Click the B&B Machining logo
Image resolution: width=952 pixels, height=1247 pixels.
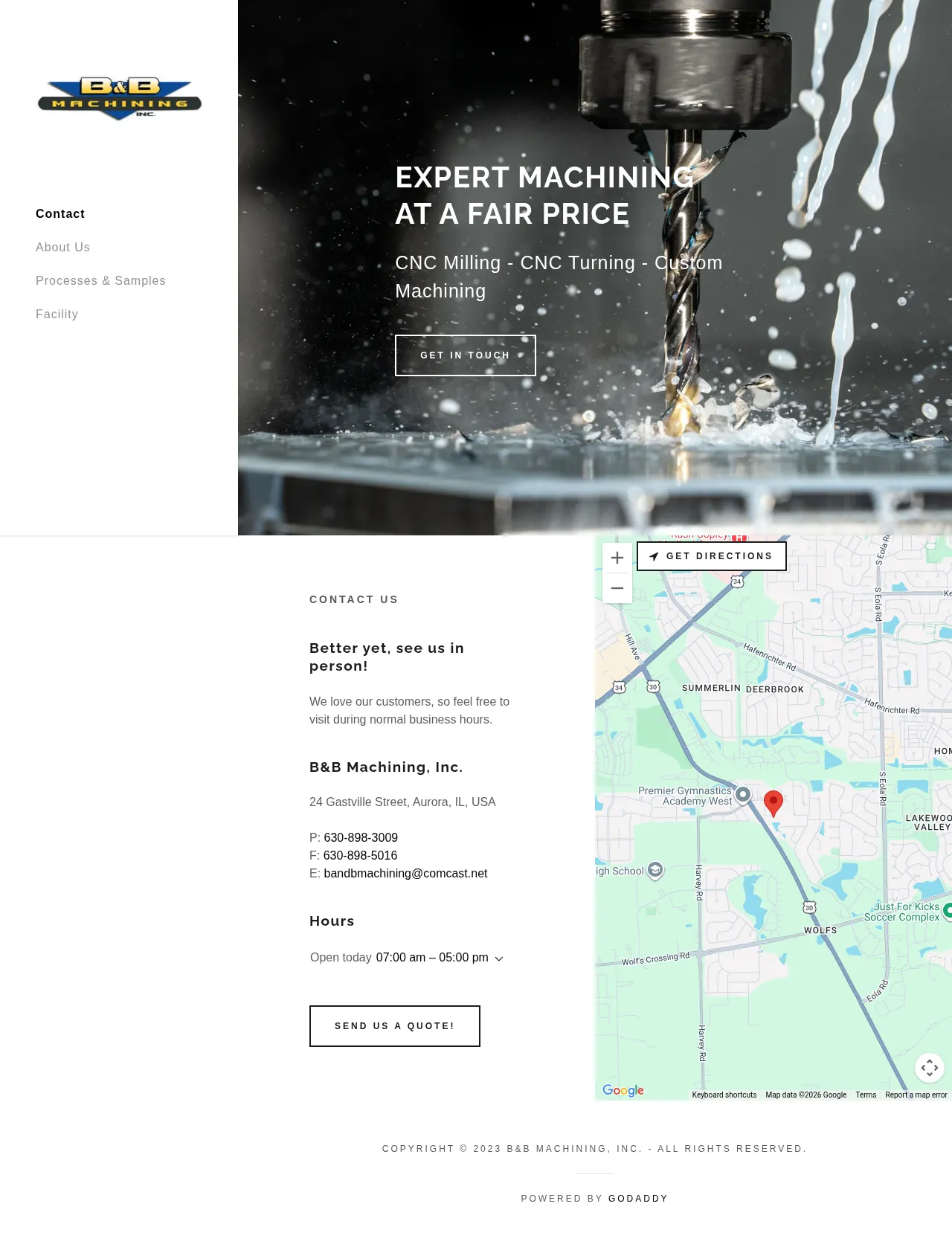pyautogui.click(x=120, y=98)
